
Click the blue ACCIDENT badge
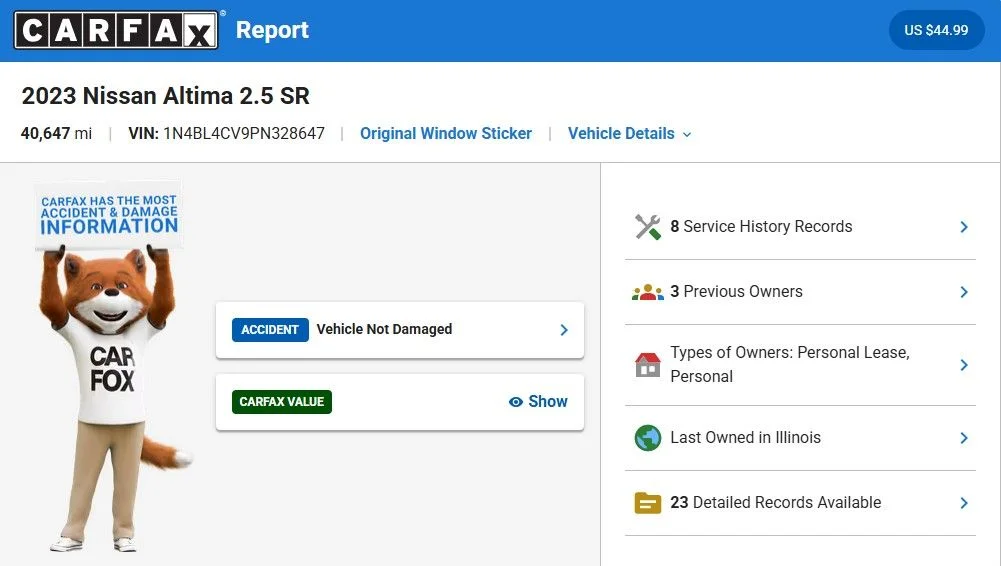pos(270,330)
